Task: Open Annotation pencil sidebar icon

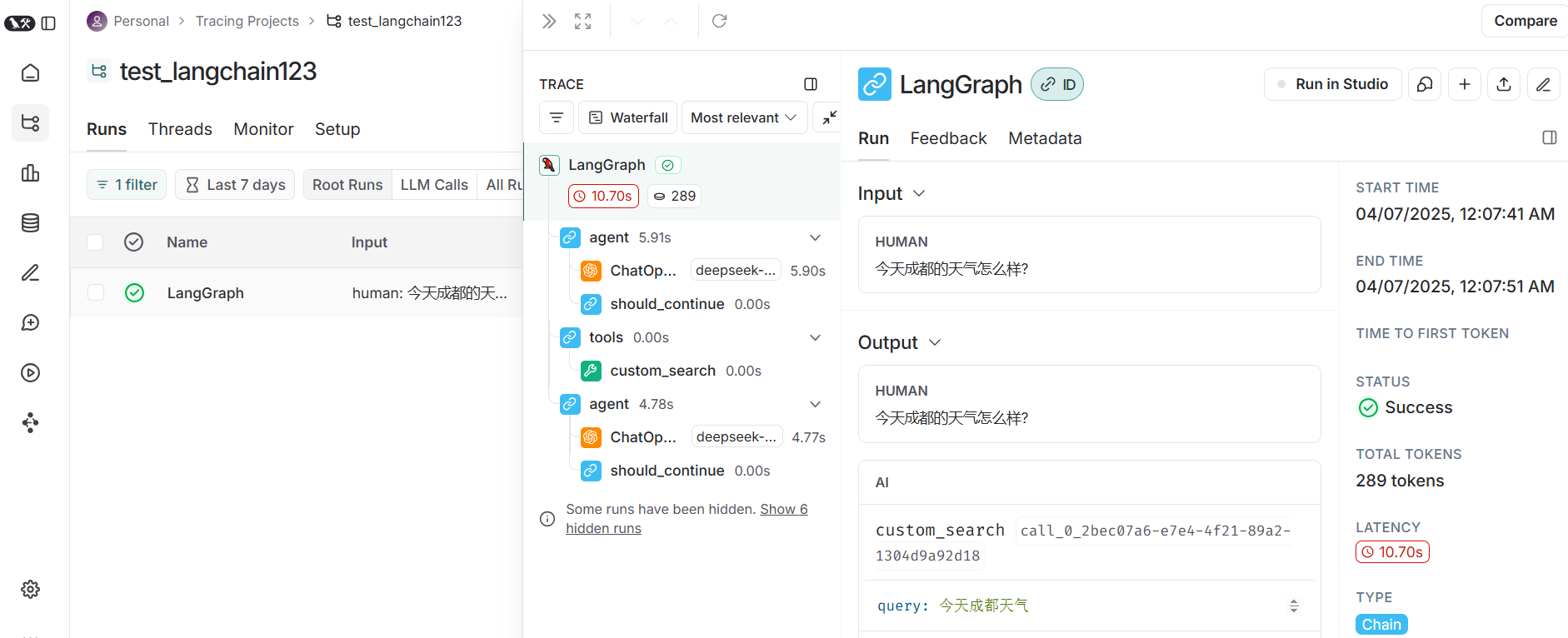Action: (31, 273)
